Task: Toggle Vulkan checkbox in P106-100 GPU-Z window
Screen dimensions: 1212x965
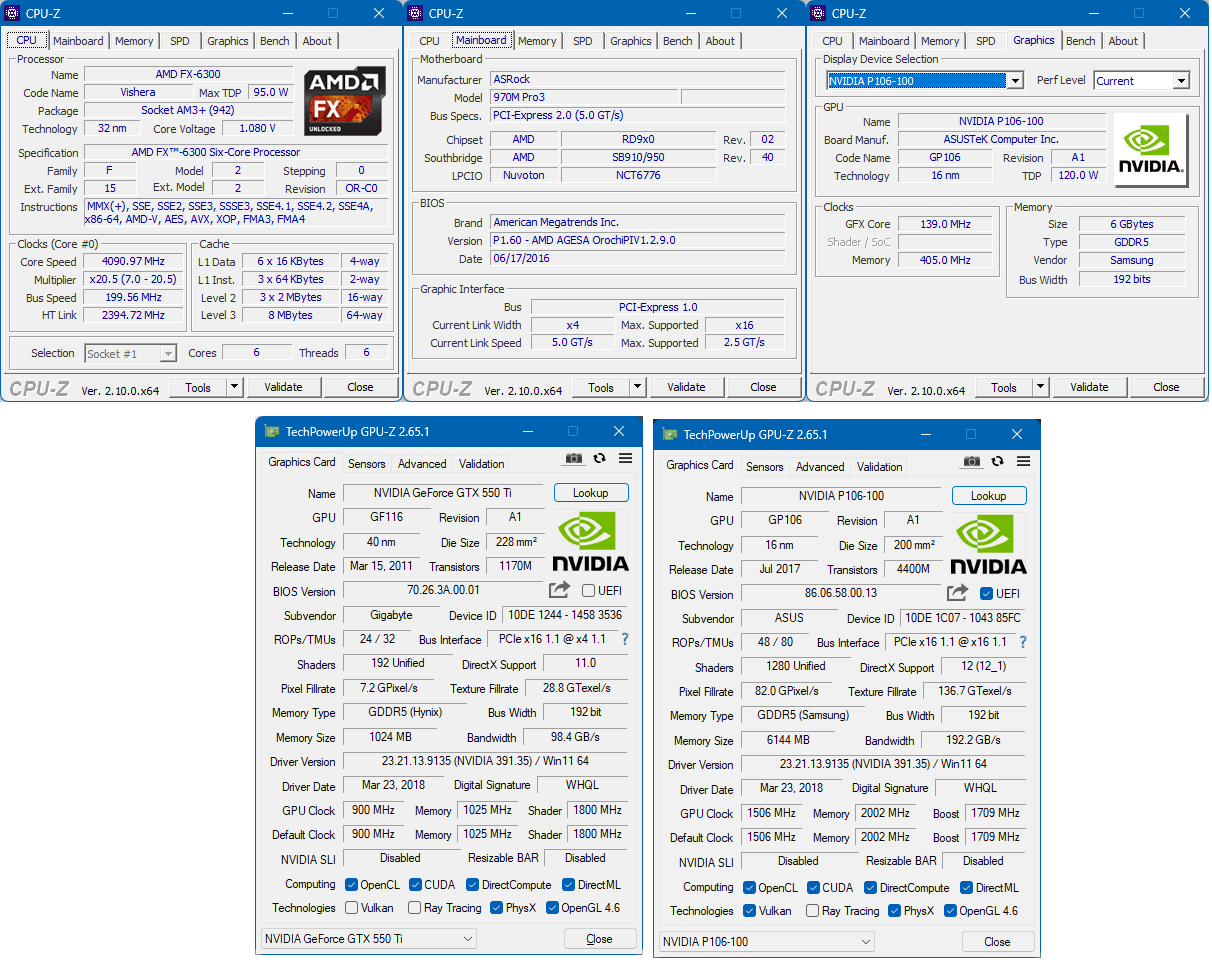Action: (x=750, y=911)
